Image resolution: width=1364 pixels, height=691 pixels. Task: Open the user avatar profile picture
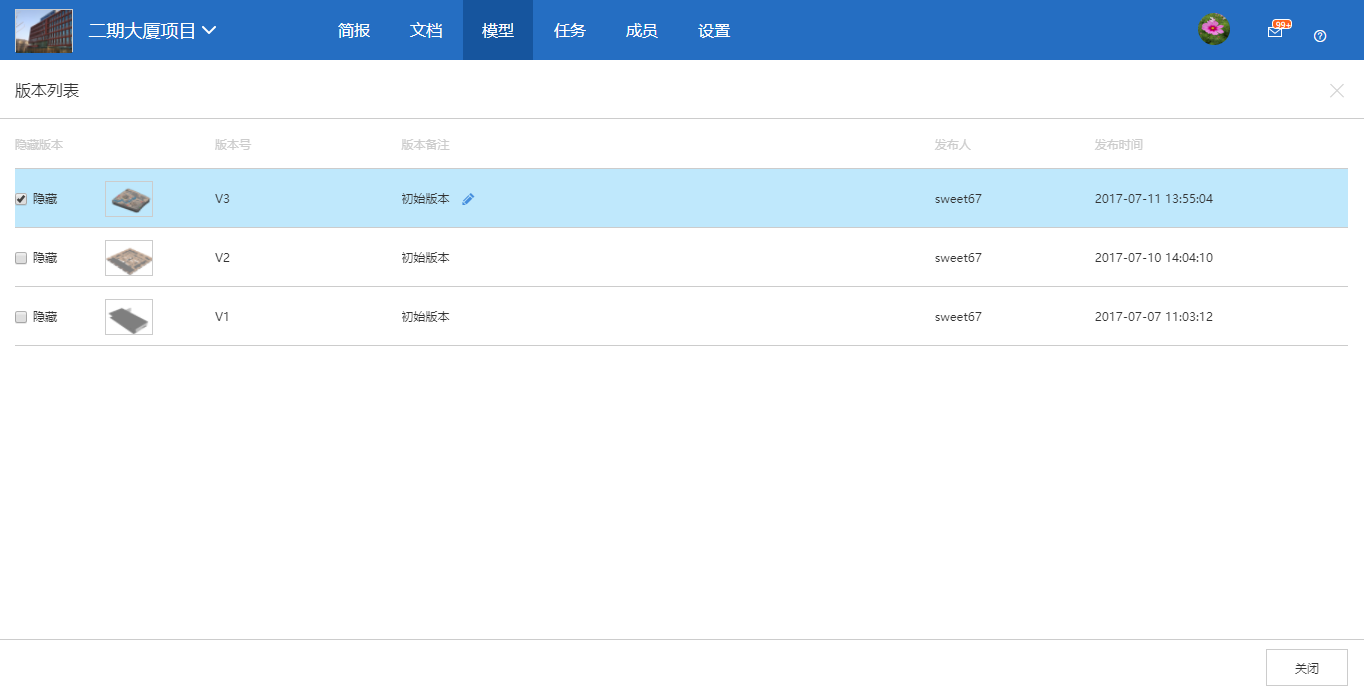[x=1214, y=30]
